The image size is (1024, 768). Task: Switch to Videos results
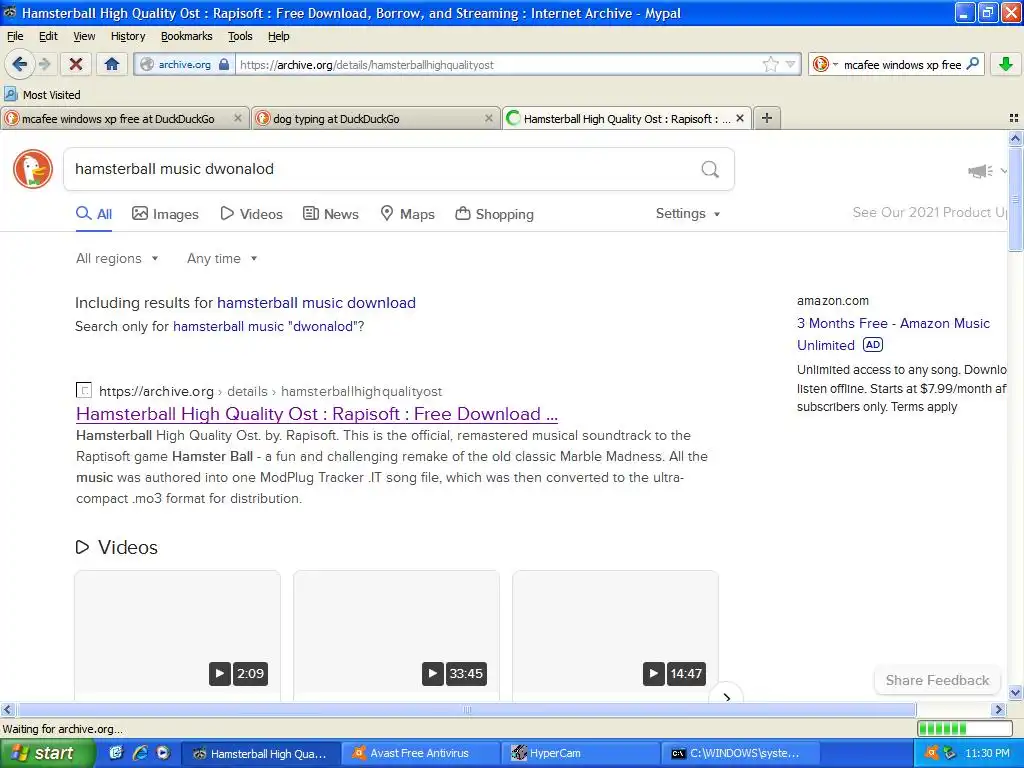(x=251, y=214)
